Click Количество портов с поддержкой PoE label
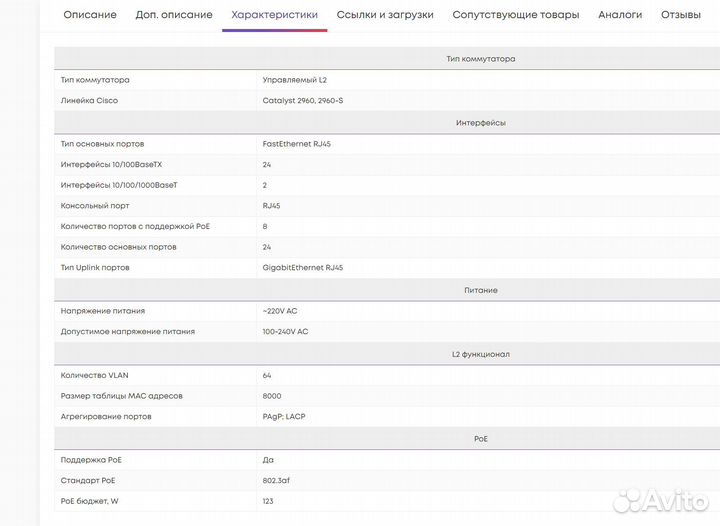Image resolution: width=720 pixels, height=526 pixels. click(x=135, y=226)
